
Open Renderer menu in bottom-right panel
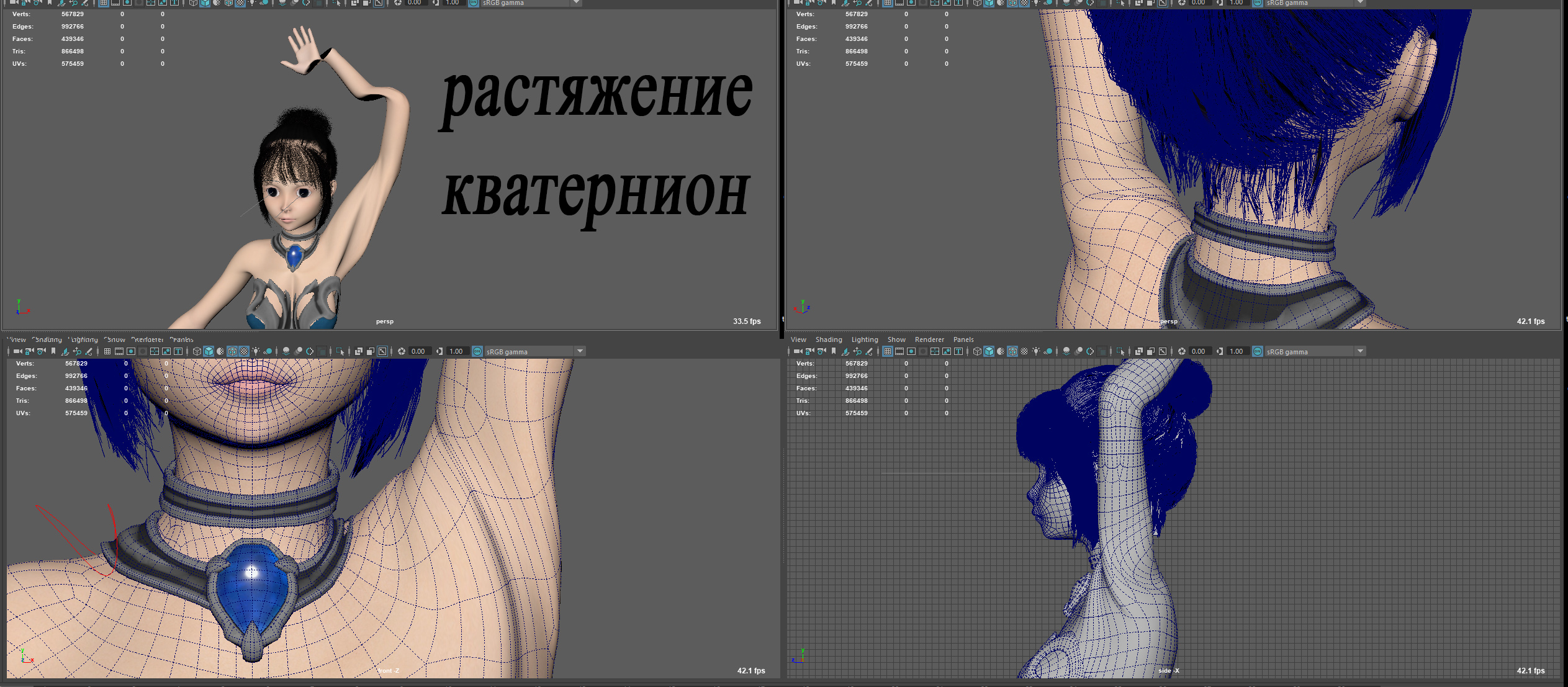929,339
